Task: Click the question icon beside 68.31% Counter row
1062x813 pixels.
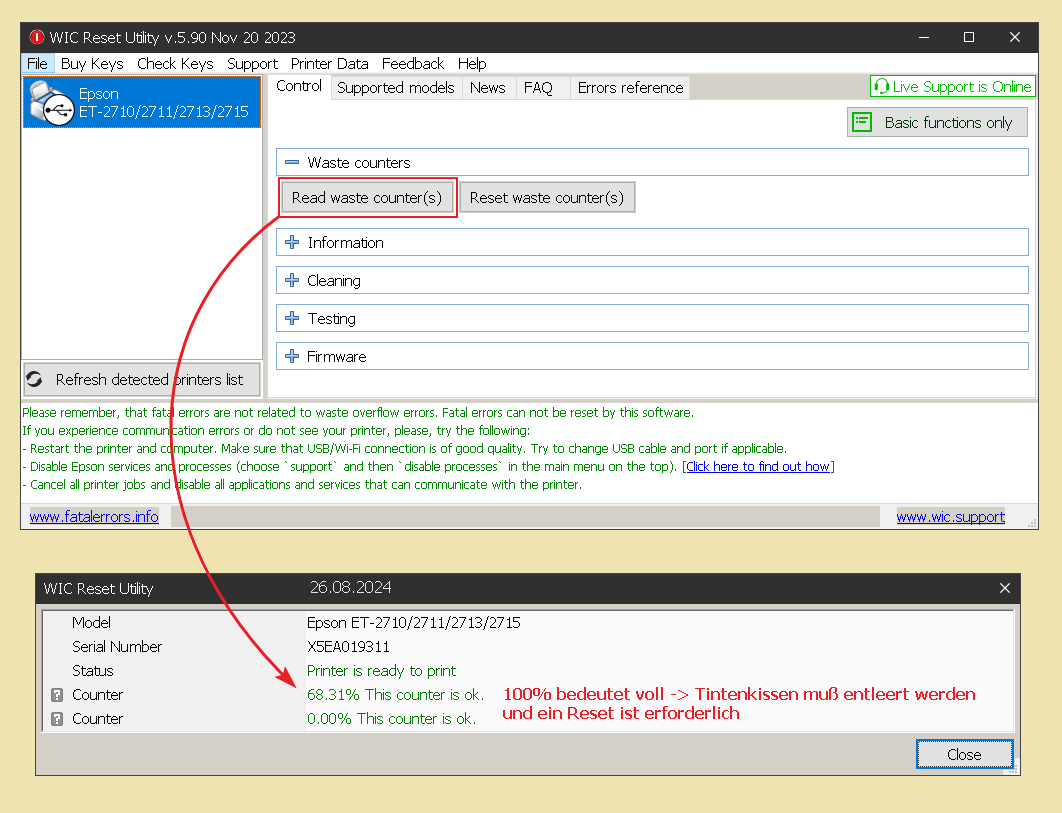Action: pyautogui.click(x=58, y=695)
